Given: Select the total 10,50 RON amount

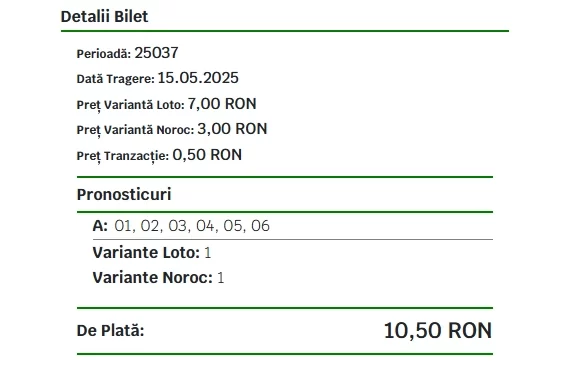Looking at the screenshot, I should coord(438,330).
